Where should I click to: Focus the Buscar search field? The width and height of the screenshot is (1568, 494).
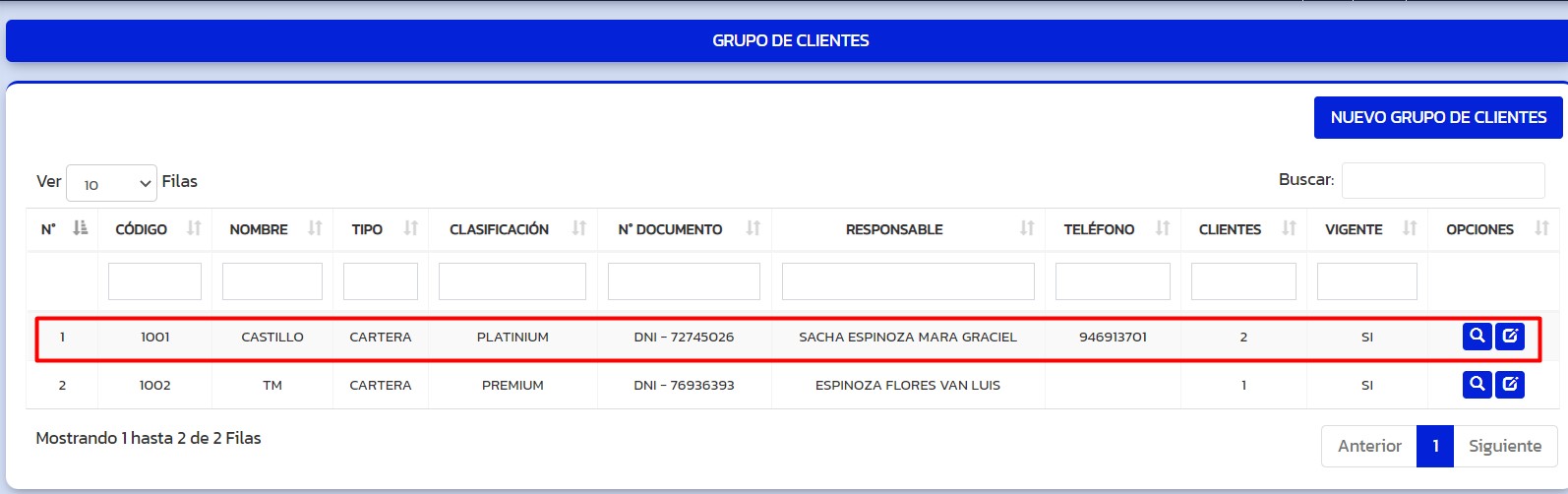(1442, 180)
